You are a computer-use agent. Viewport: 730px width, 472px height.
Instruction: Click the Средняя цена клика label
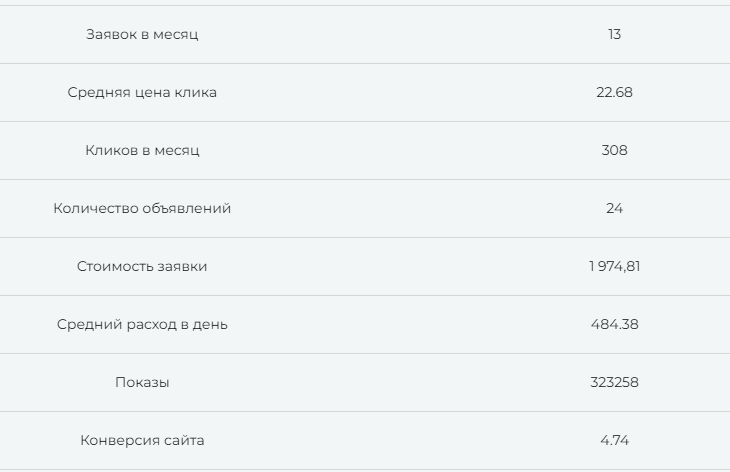click(142, 92)
